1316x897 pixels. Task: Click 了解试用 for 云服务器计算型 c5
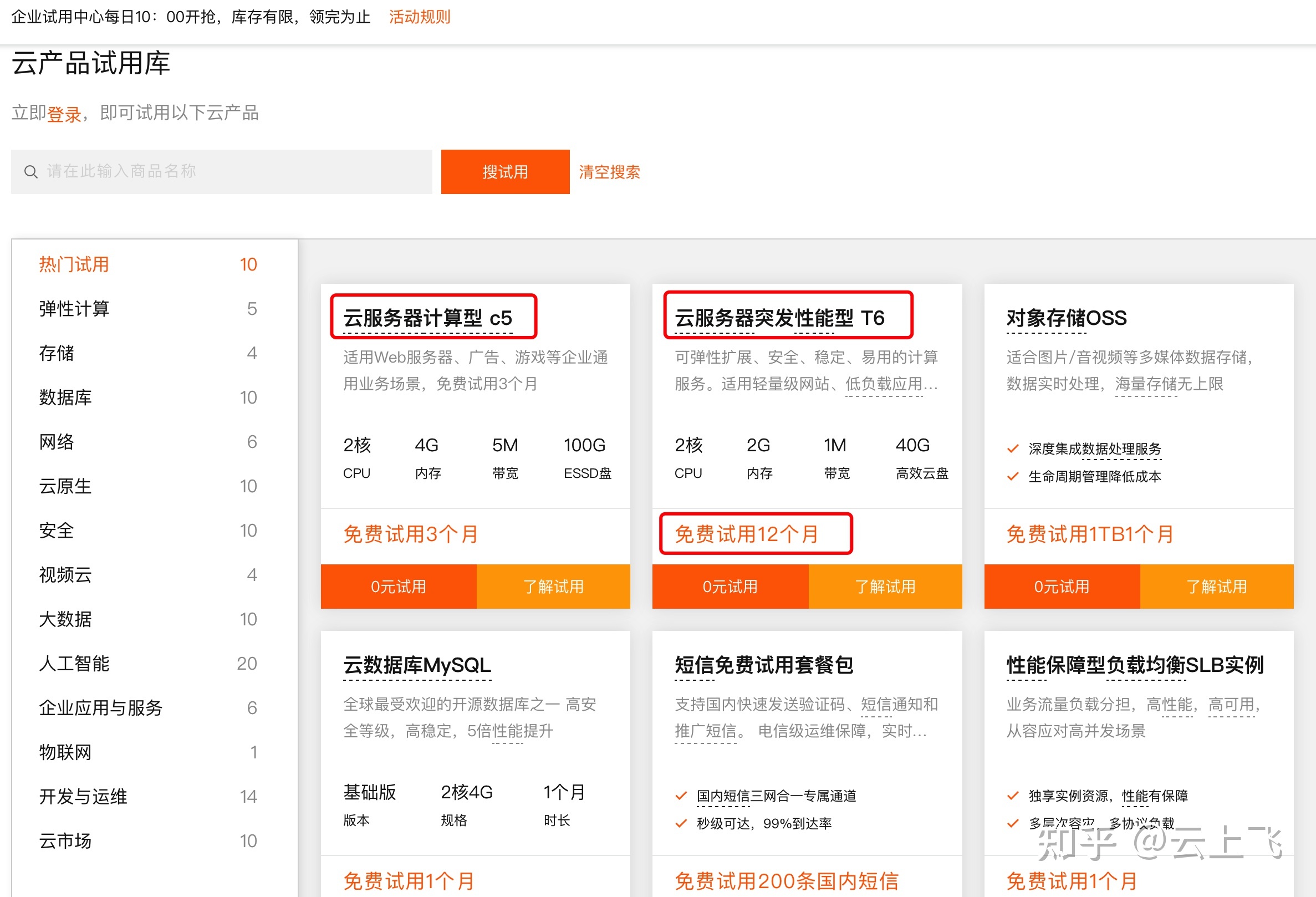point(553,586)
